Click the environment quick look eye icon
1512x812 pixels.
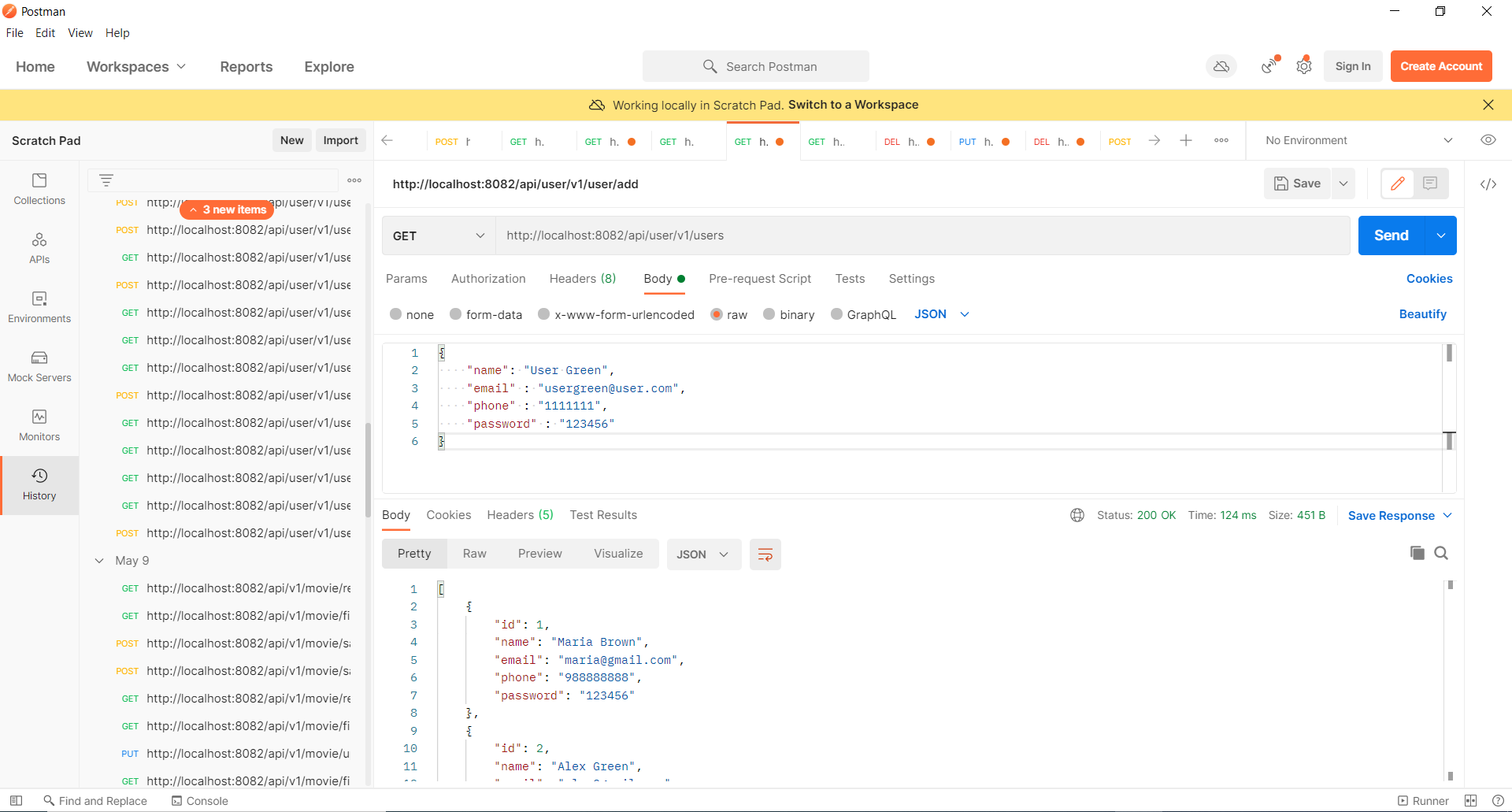pyautogui.click(x=1488, y=140)
